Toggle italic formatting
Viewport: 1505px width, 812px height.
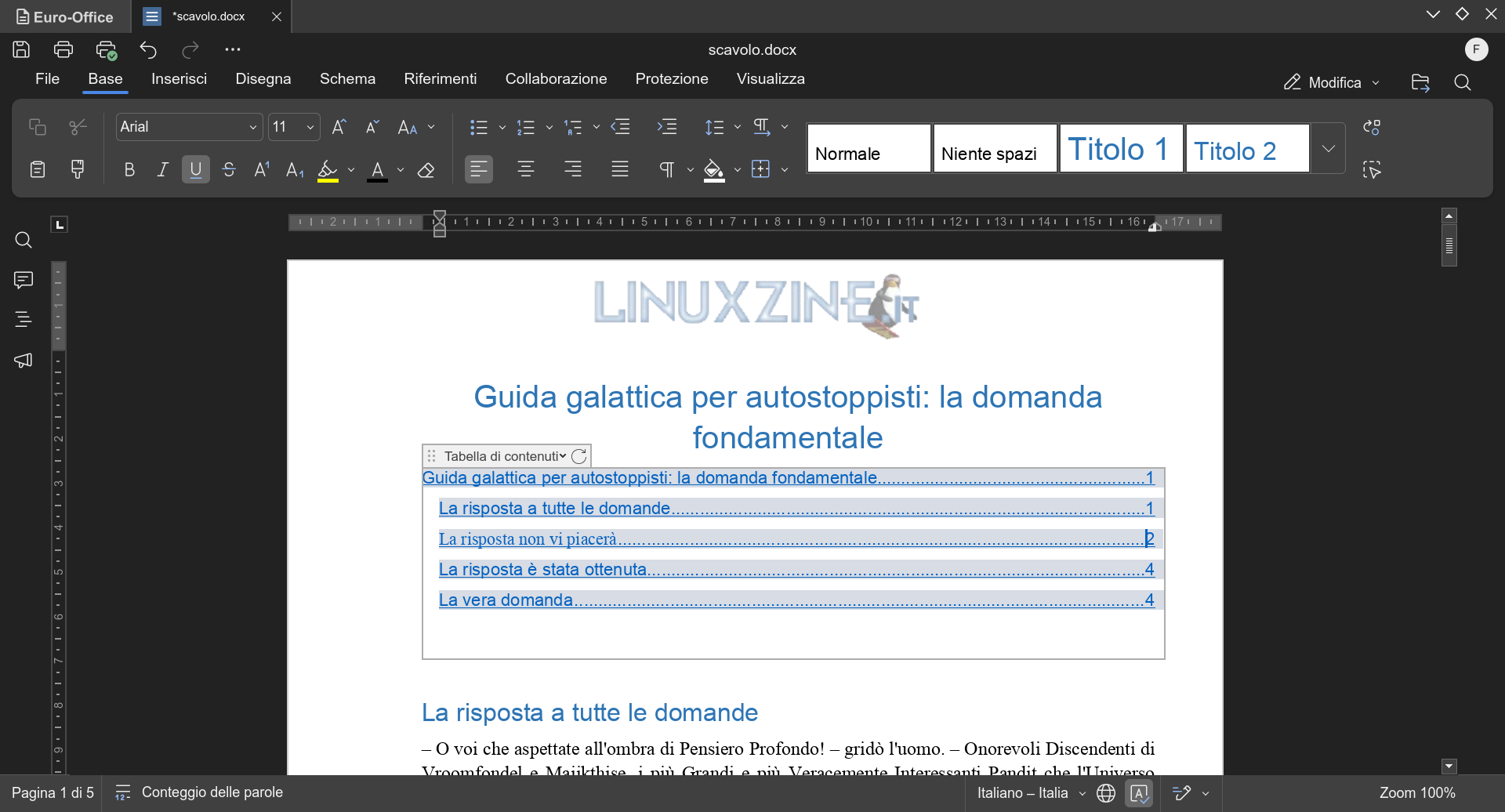point(162,169)
